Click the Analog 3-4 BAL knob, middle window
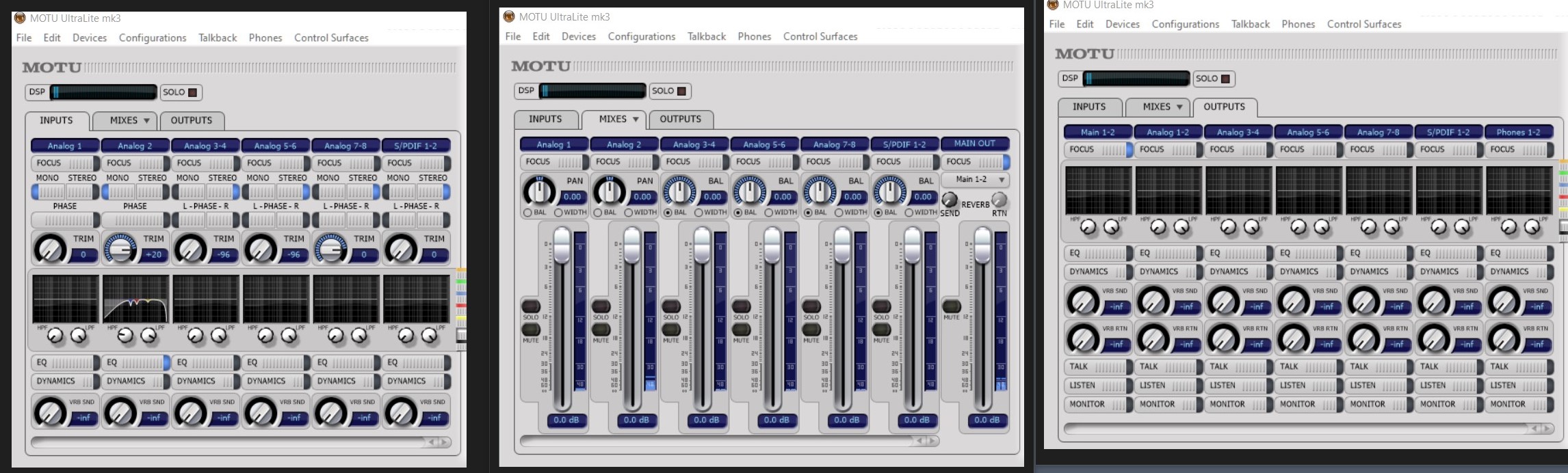The height and width of the screenshot is (473, 1568). [x=679, y=190]
